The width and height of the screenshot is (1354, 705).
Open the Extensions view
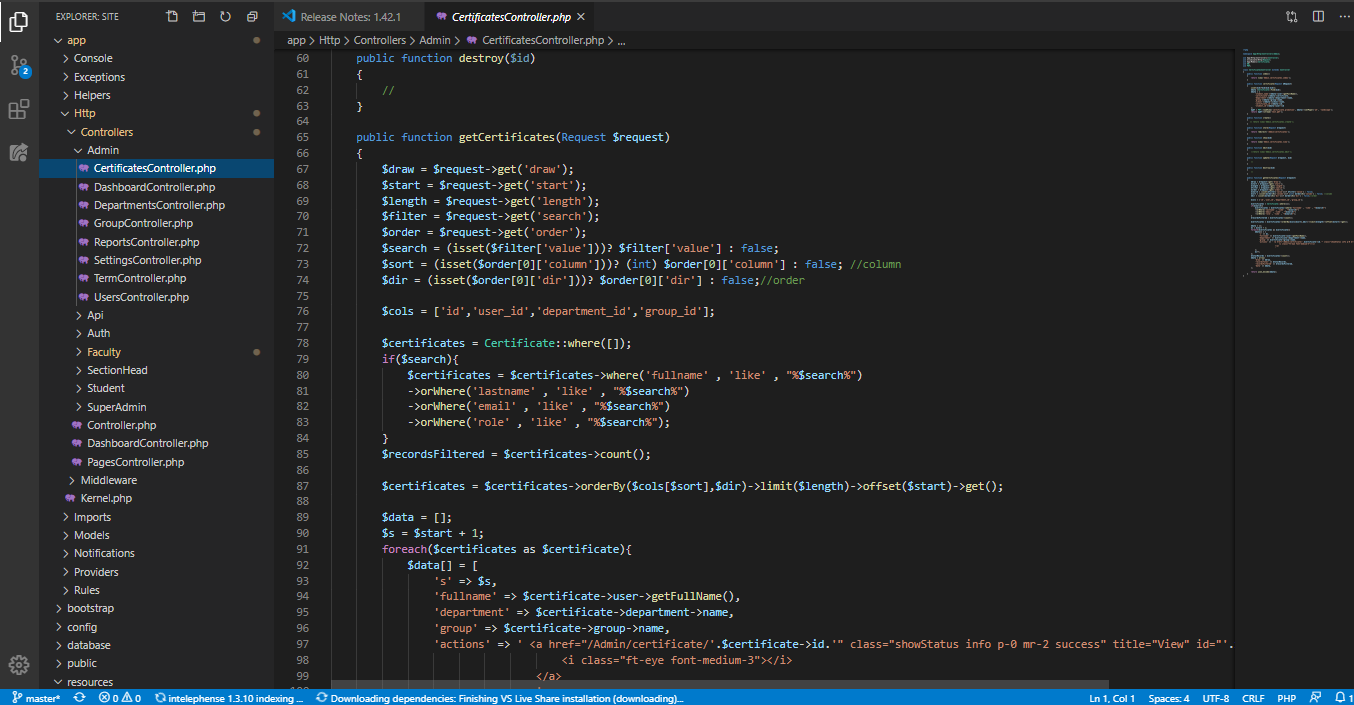(x=19, y=109)
